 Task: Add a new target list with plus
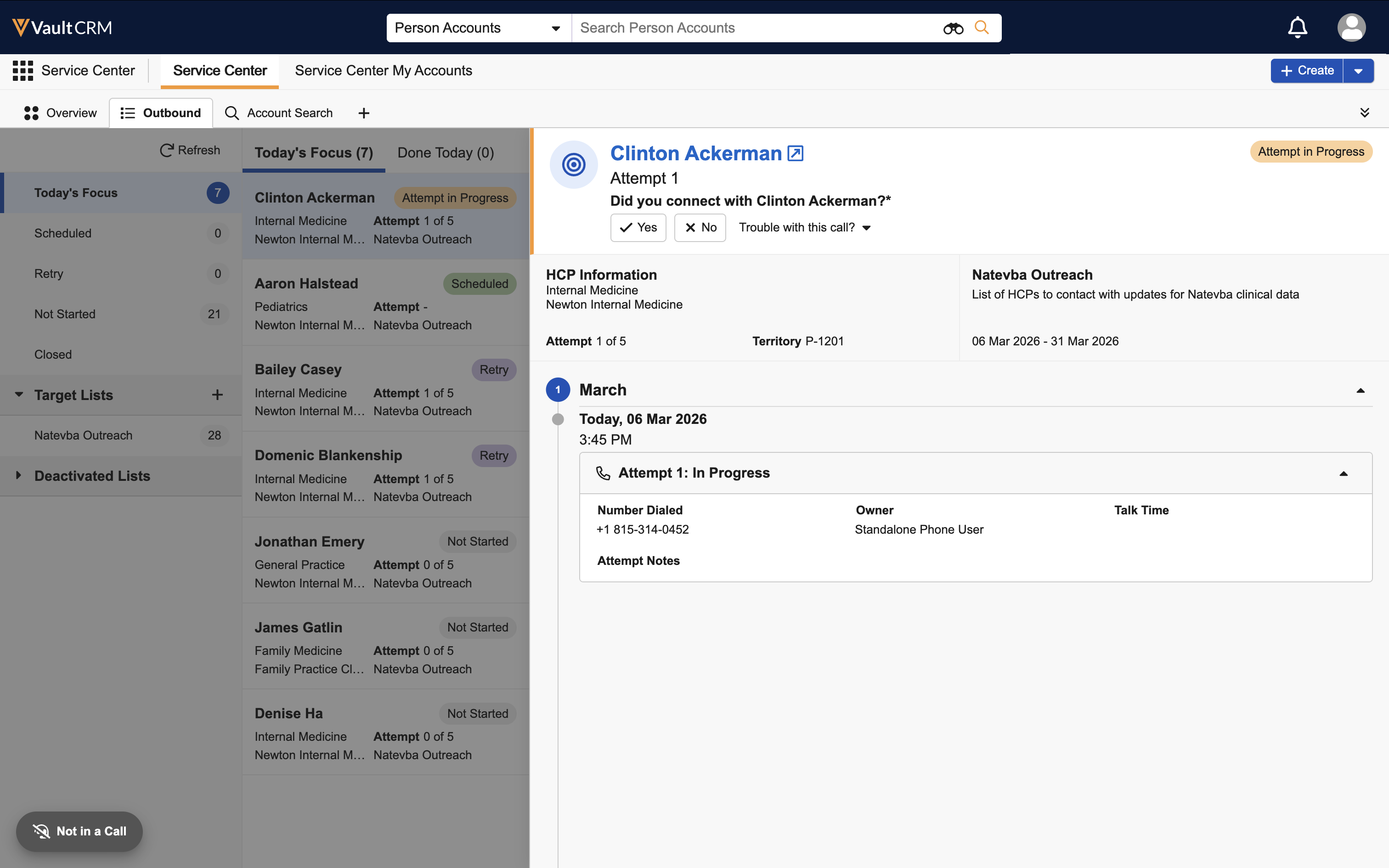coord(217,395)
